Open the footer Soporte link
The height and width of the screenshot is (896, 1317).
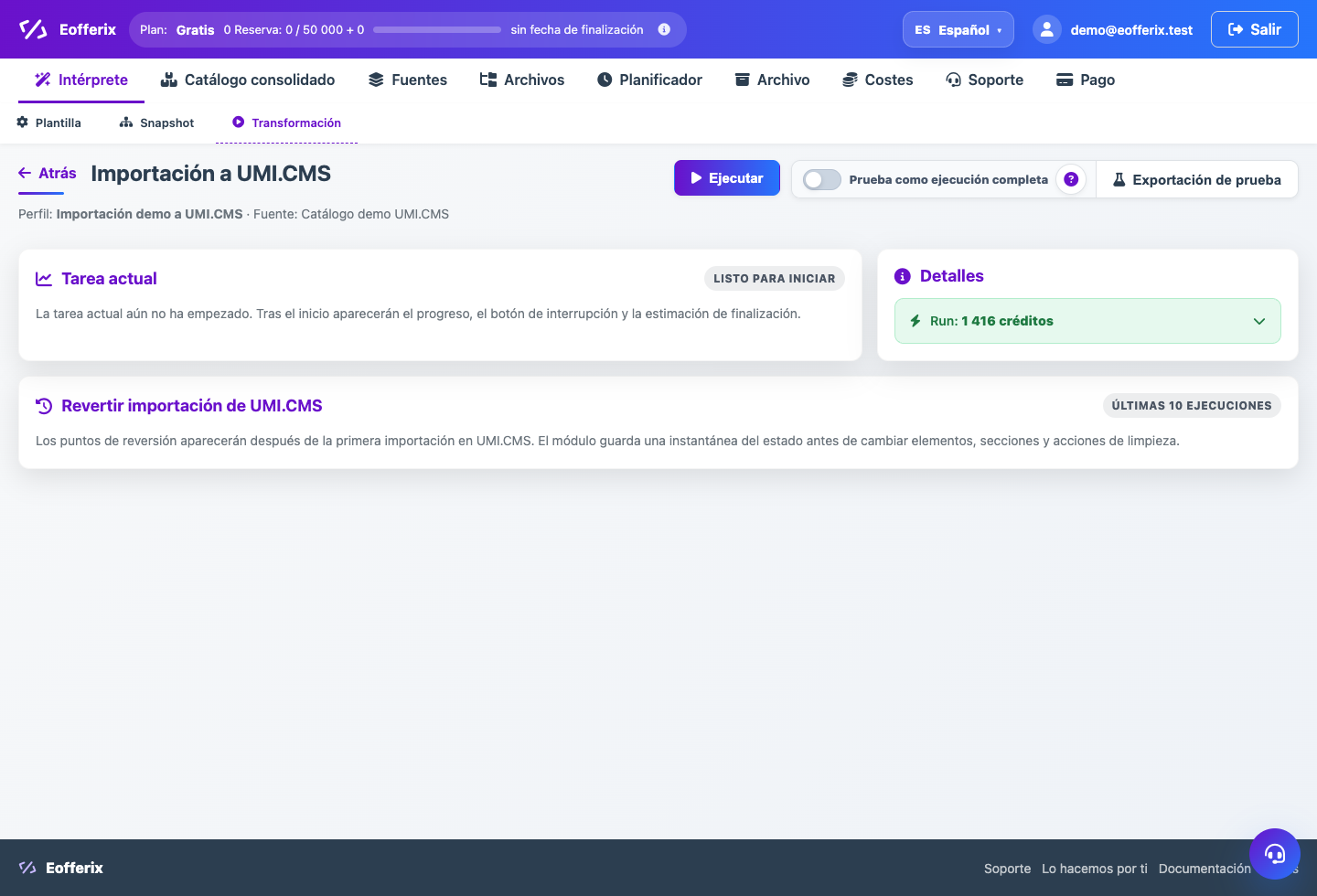point(1007,869)
